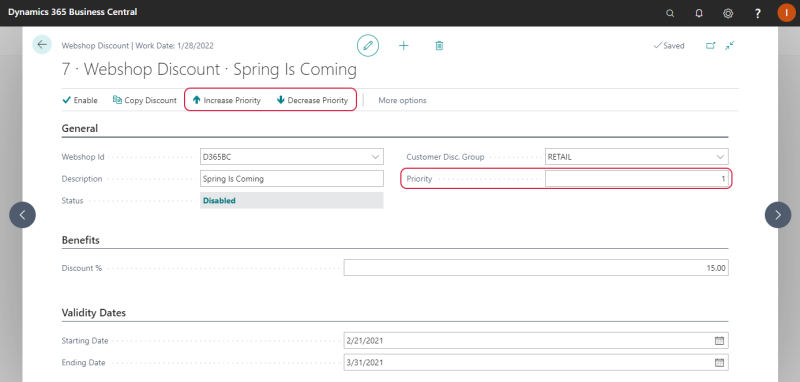Click Increase Priority action
The height and width of the screenshot is (382, 800).
227,100
